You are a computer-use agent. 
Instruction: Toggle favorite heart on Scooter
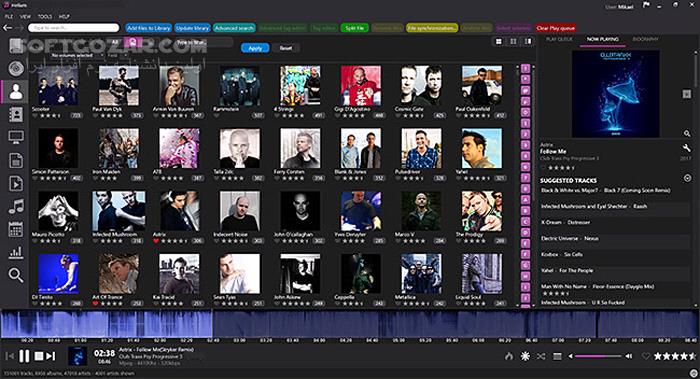click(x=34, y=116)
